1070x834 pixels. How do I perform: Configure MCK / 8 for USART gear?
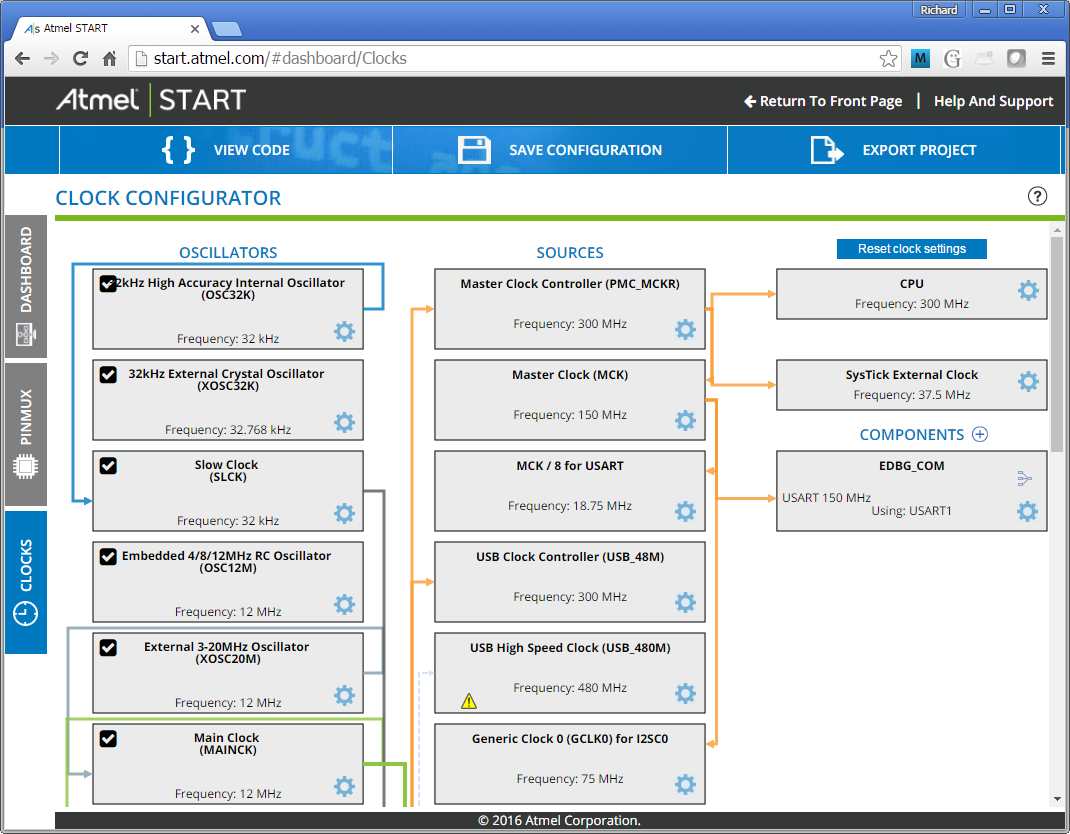click(685, 511)
